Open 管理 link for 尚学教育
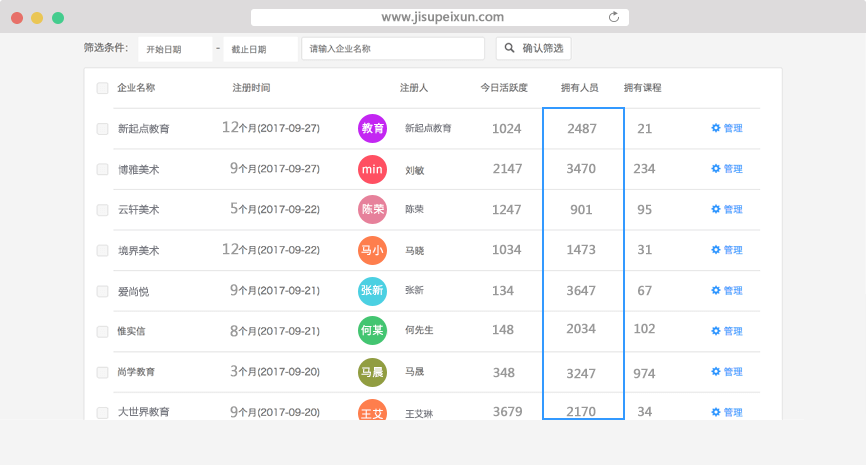 coord(733,372)
